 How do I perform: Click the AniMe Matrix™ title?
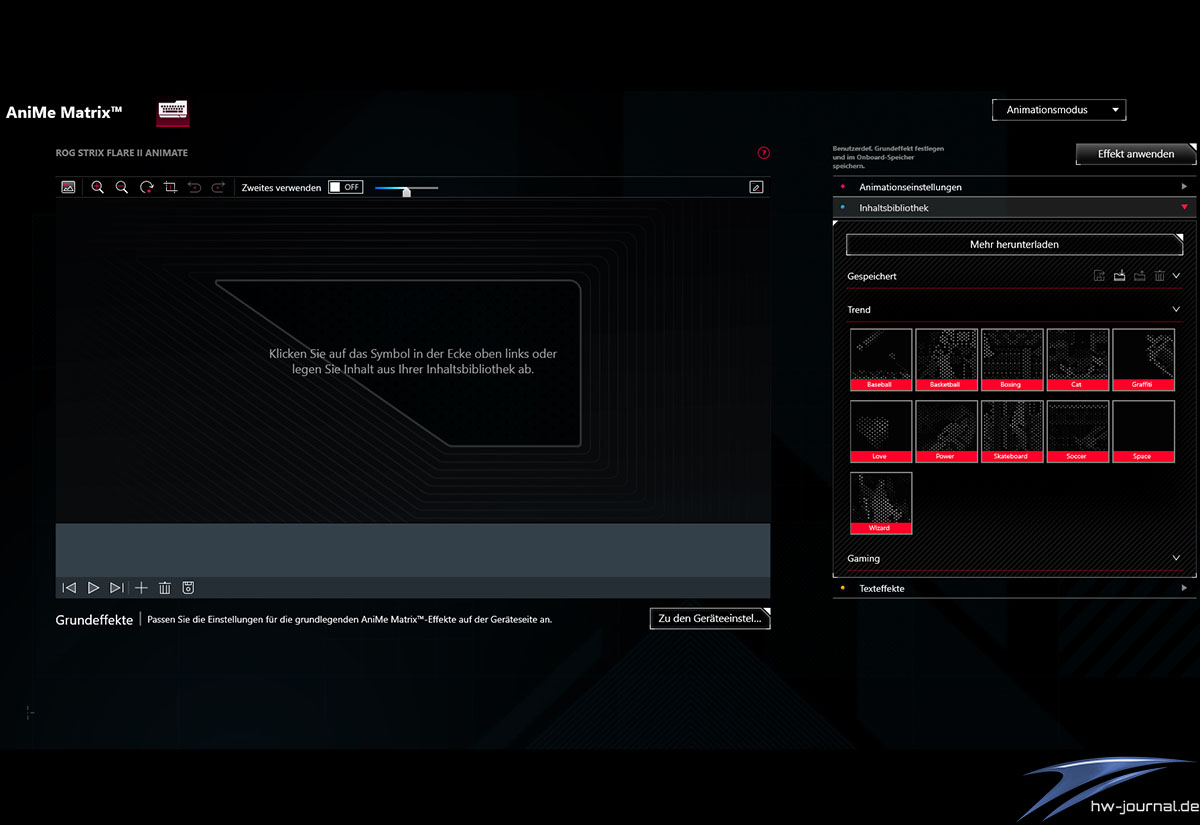64,113
